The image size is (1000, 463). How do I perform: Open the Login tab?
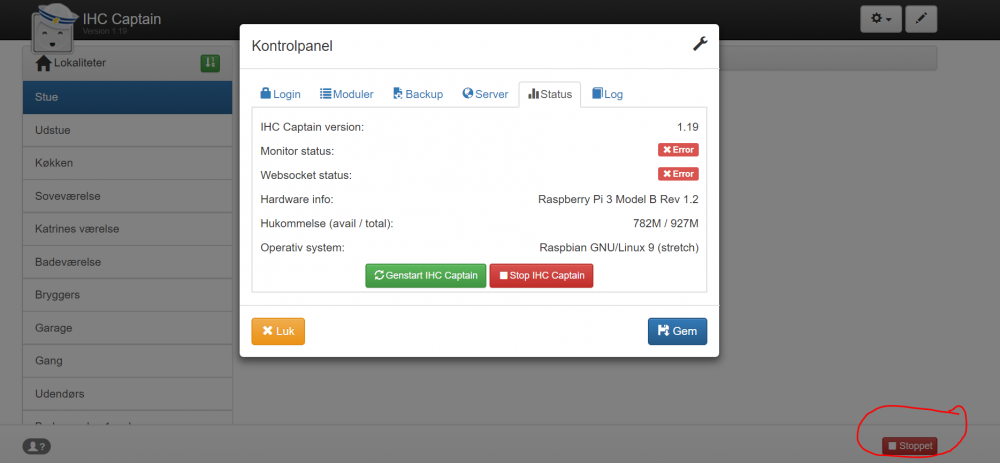coord(280,94)
